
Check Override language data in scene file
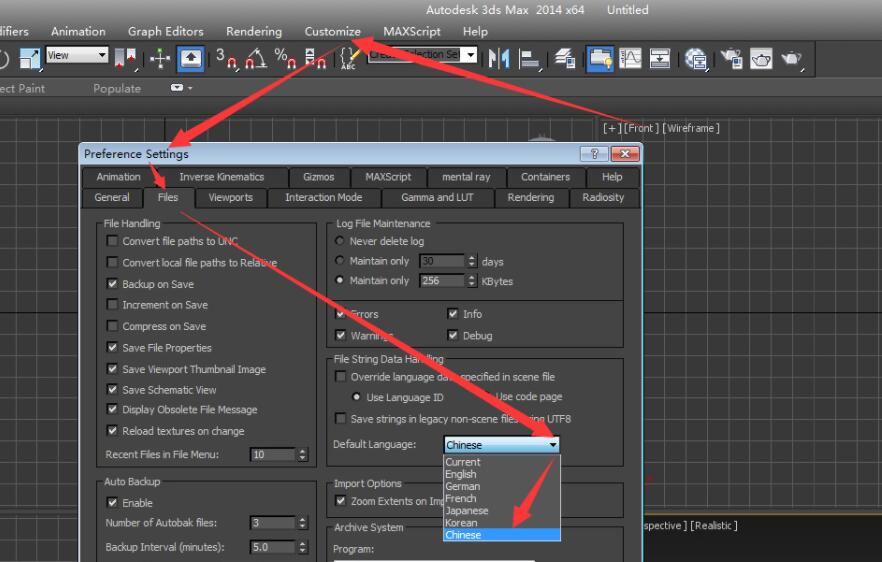tap(341, 377)
